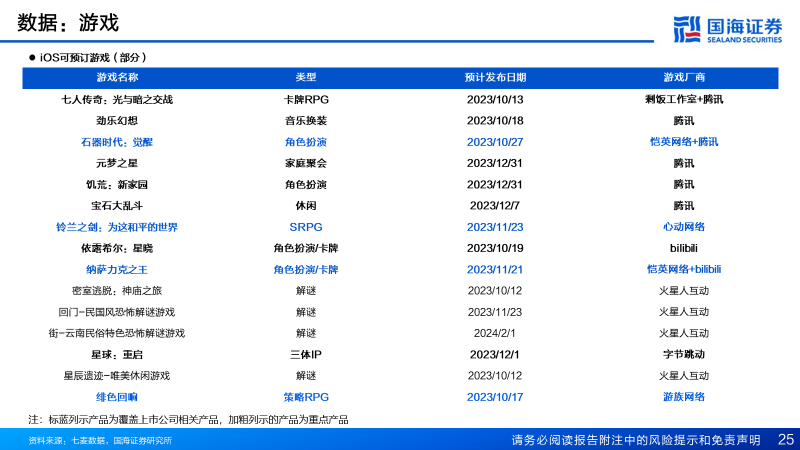
Task: Select blue game name 绯色回响
Action: coord(117,397)
